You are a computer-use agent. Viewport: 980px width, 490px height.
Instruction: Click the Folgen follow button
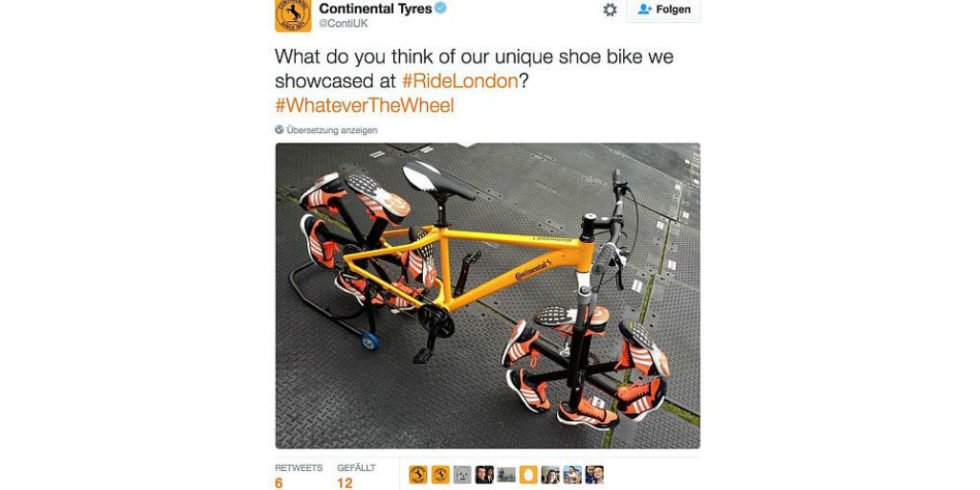(664, 9)
